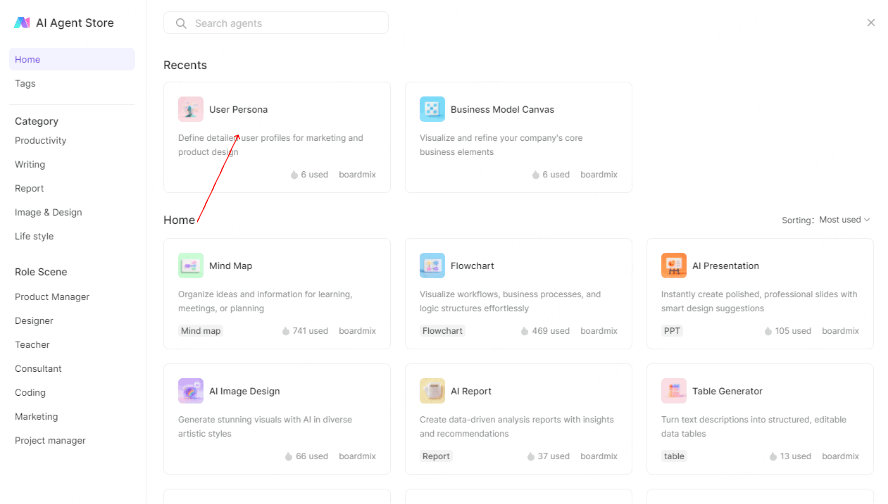Switch to the Tags tab

(x=25, y=84)
